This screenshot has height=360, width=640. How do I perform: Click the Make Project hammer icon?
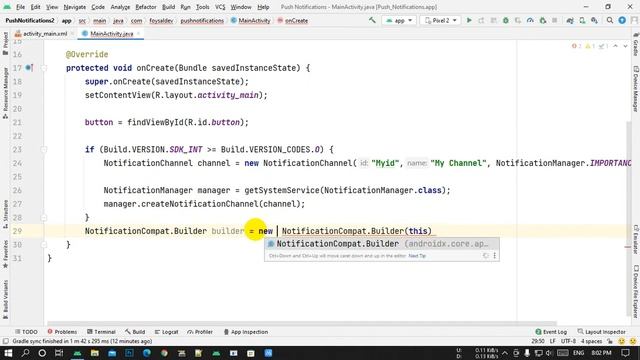(x=372, y=20)
